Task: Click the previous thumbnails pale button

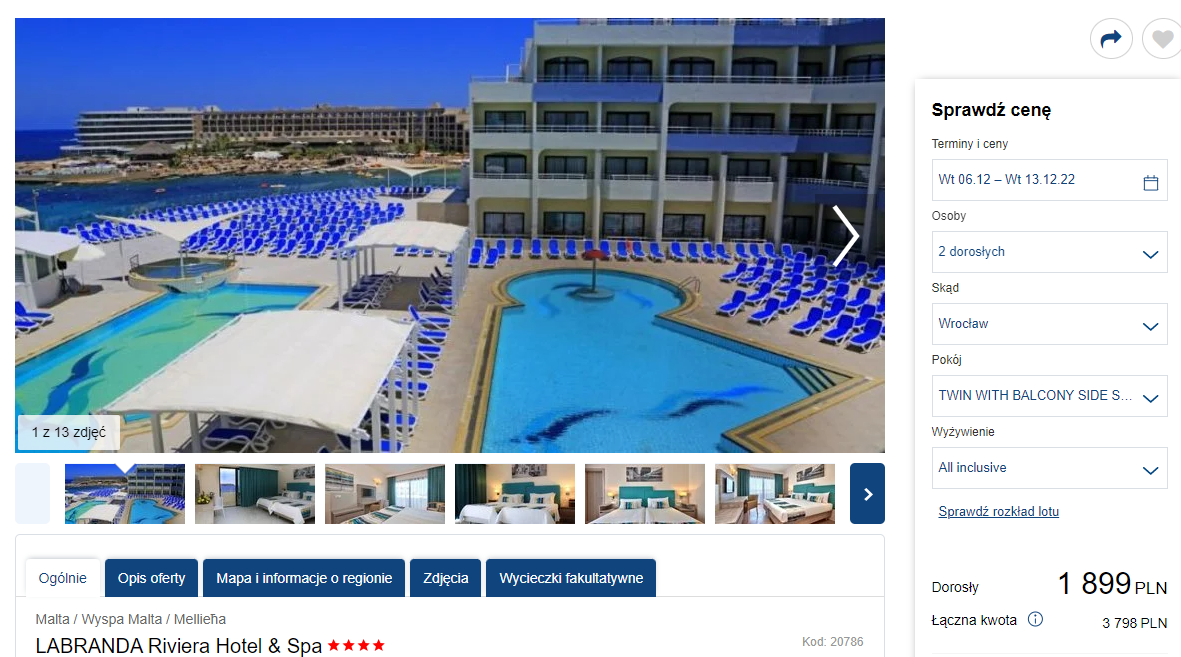Action: [x=32, y=494]
